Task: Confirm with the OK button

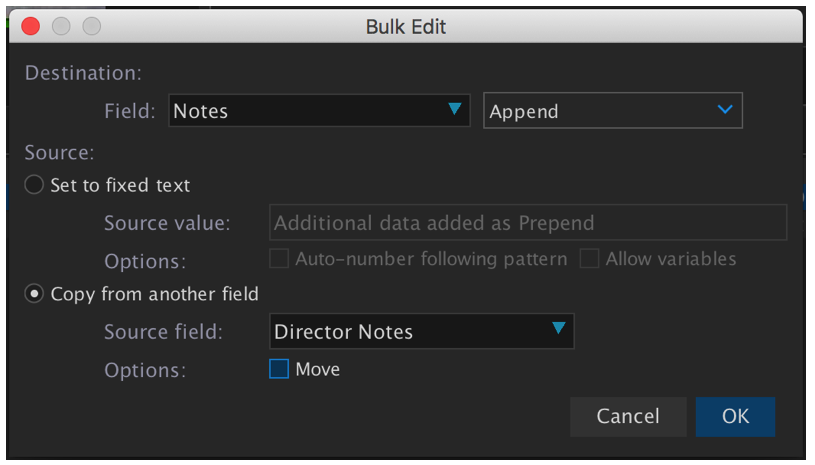Action: [x=735, y=416]
